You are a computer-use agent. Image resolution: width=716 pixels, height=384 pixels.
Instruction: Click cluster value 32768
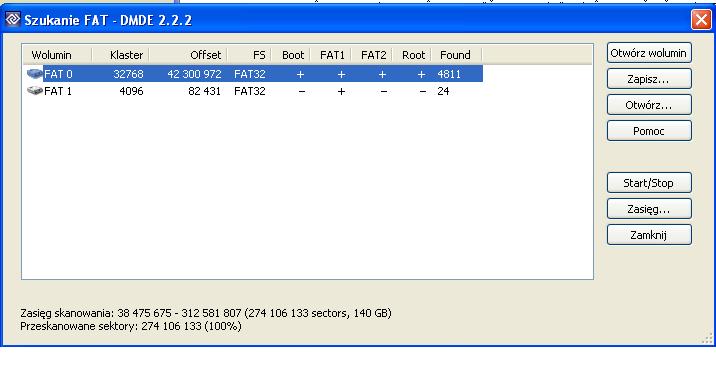128,74
